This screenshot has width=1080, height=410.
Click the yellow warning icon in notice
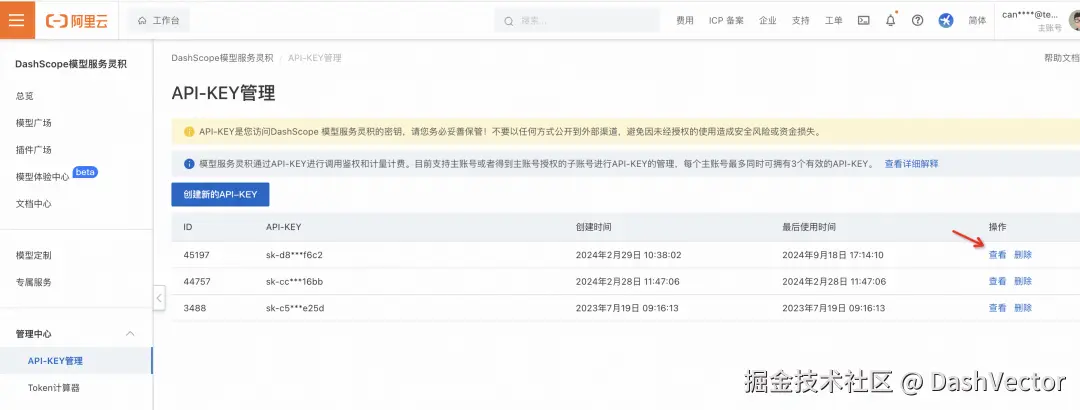tap(189, 132)
